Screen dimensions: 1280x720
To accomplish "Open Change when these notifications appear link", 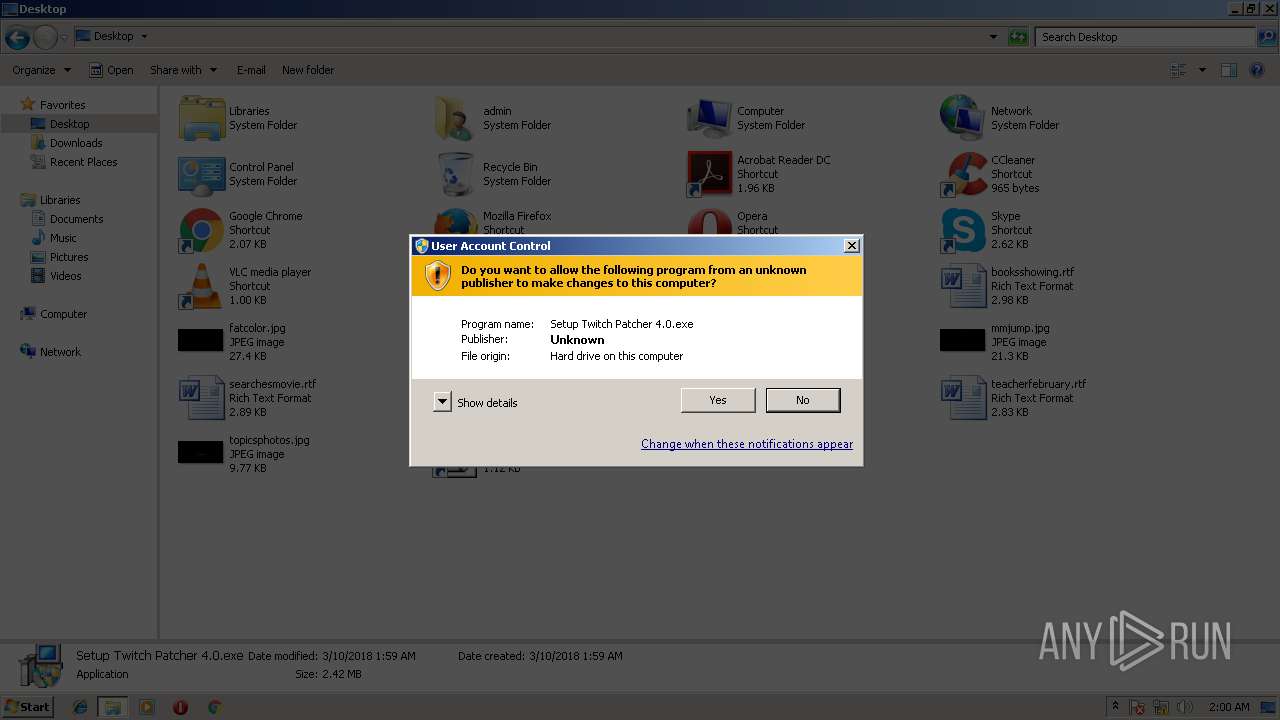I will point(747,444).
